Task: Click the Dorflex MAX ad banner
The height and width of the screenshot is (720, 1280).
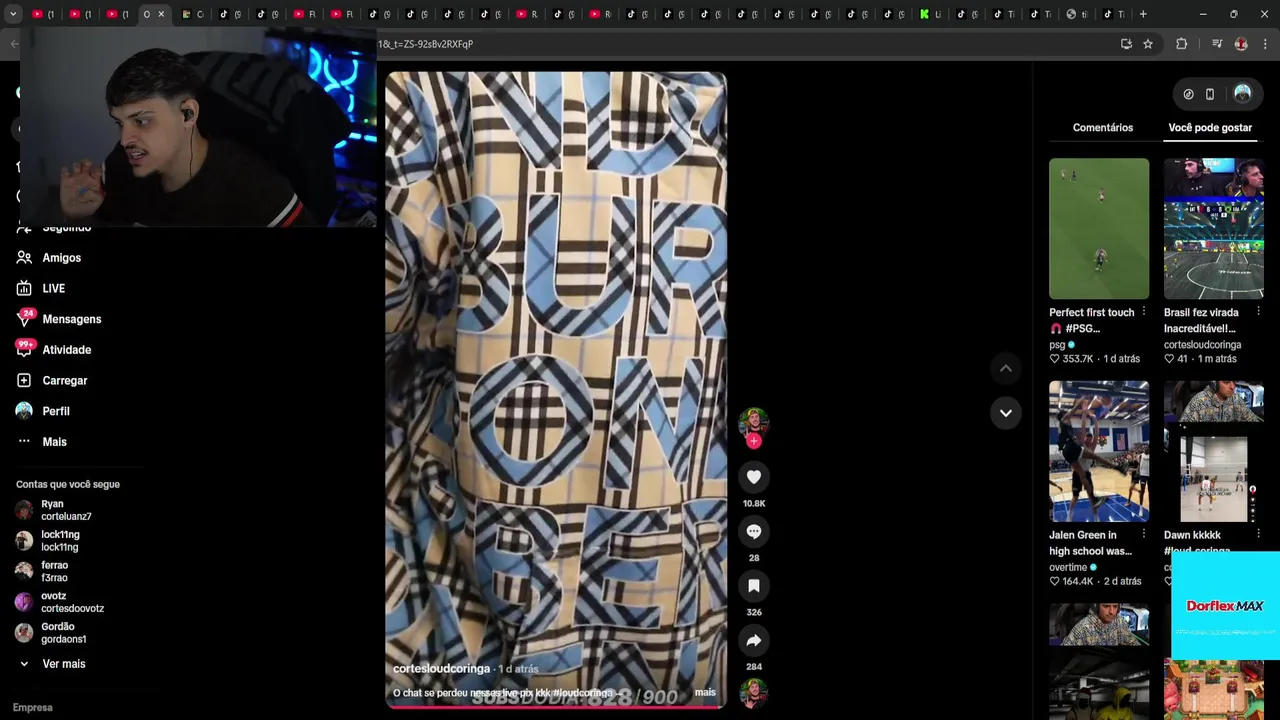Action: (x=1225, y=606)
